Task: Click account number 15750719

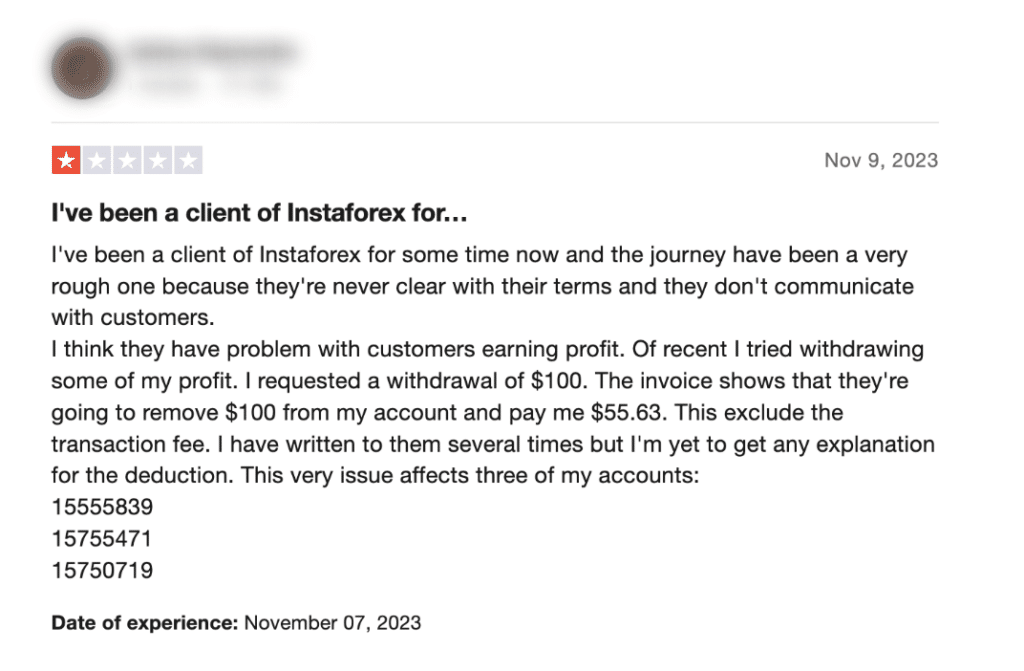Action: (x=102, y=571)
